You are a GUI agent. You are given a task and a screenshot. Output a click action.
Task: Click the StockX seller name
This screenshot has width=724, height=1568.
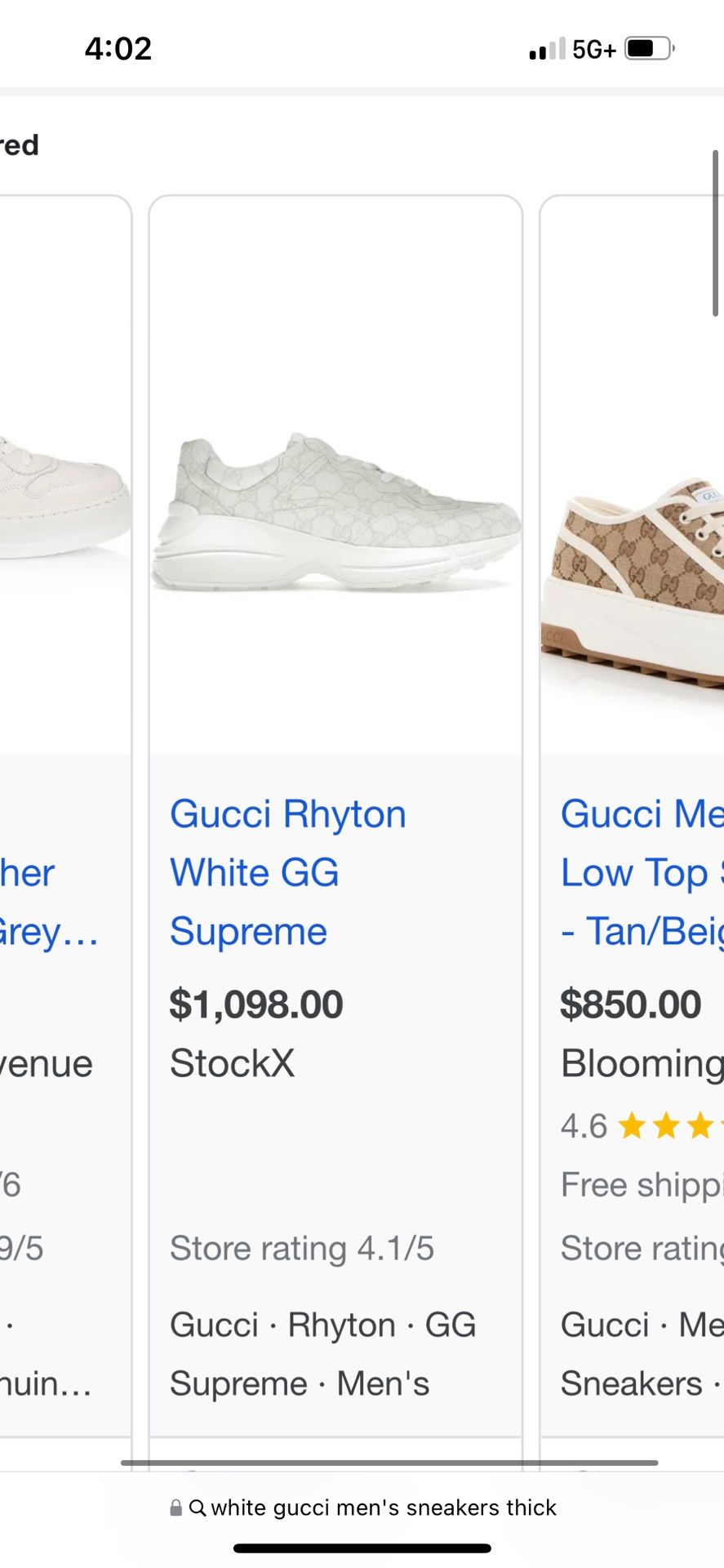[232, 1063]
